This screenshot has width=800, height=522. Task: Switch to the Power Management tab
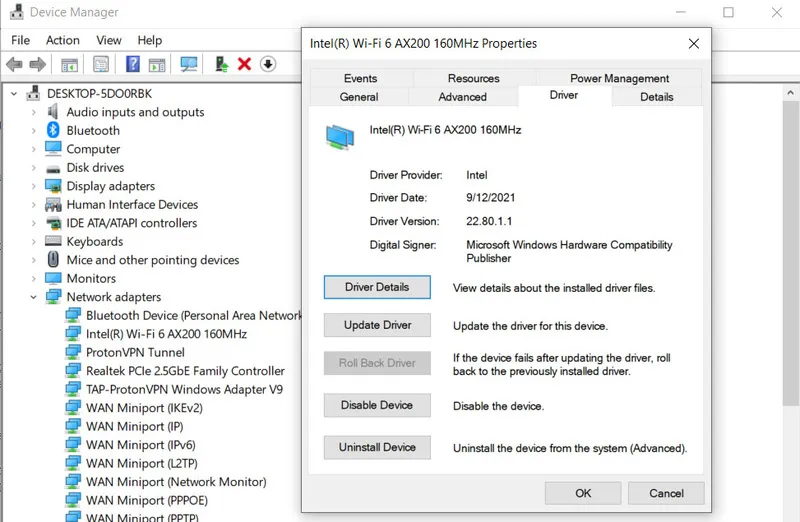[619, 78]
